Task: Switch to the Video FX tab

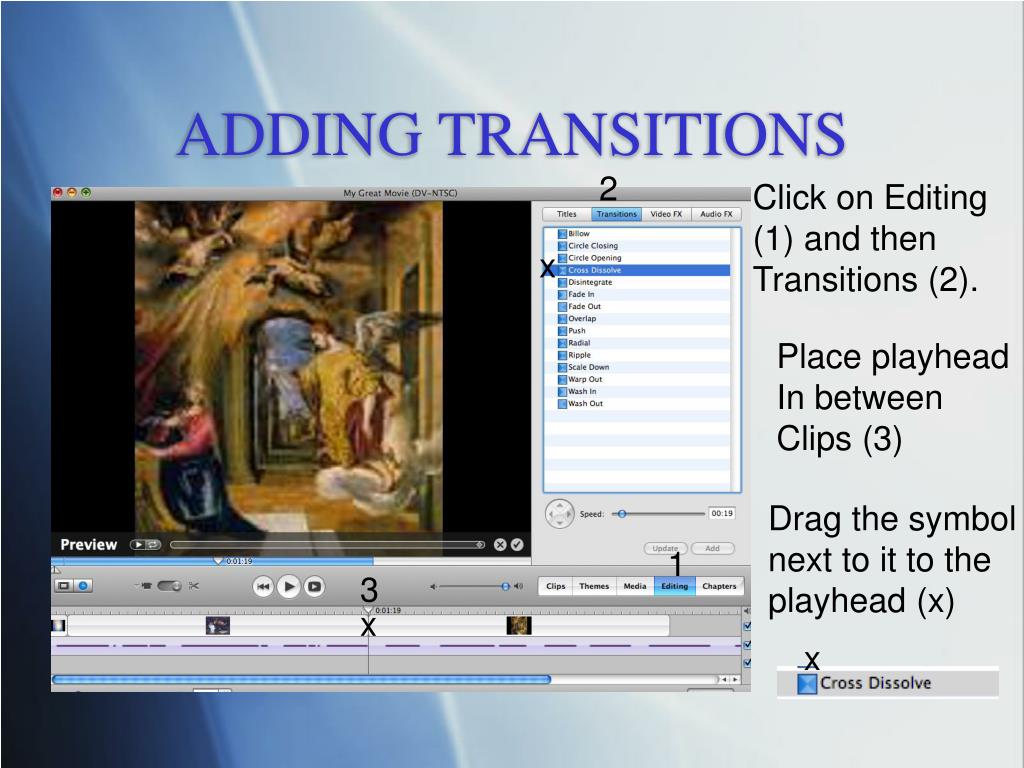Action: [666, 214]
